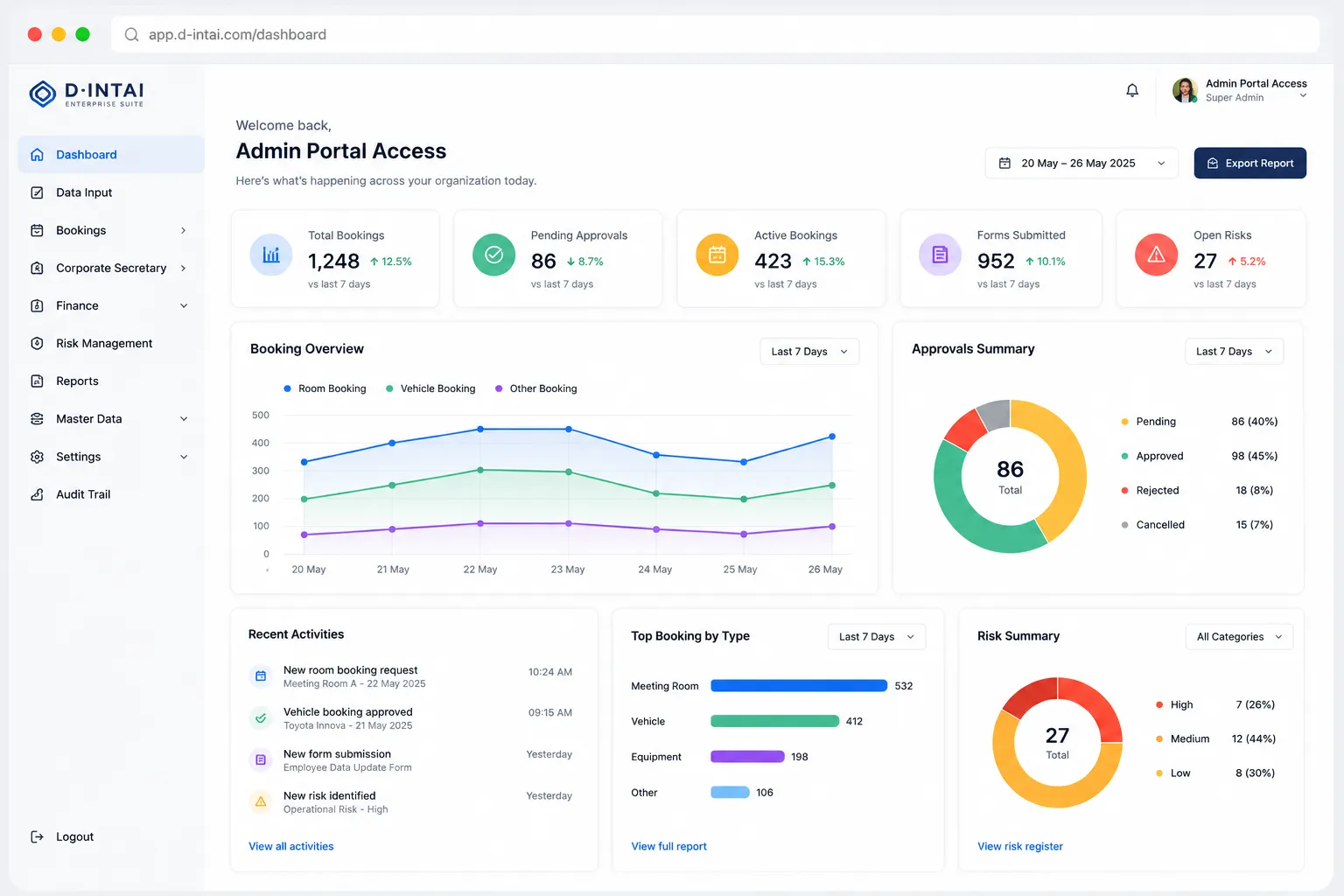The image size is (1344, 896).
Task: Open Audit Trail menu item
Action: pyautogui.click(x=111, y=494)
